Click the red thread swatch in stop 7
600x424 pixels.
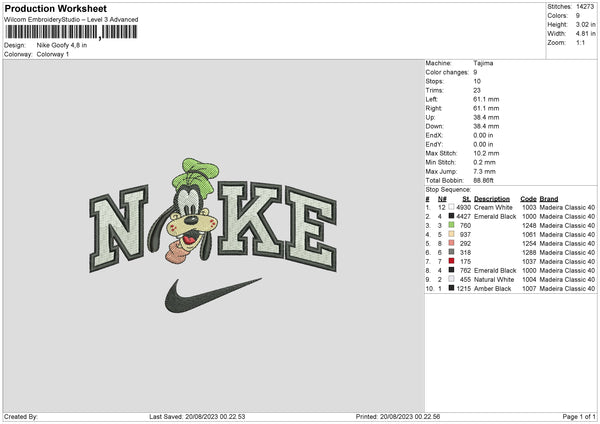(x=452, y=261)
